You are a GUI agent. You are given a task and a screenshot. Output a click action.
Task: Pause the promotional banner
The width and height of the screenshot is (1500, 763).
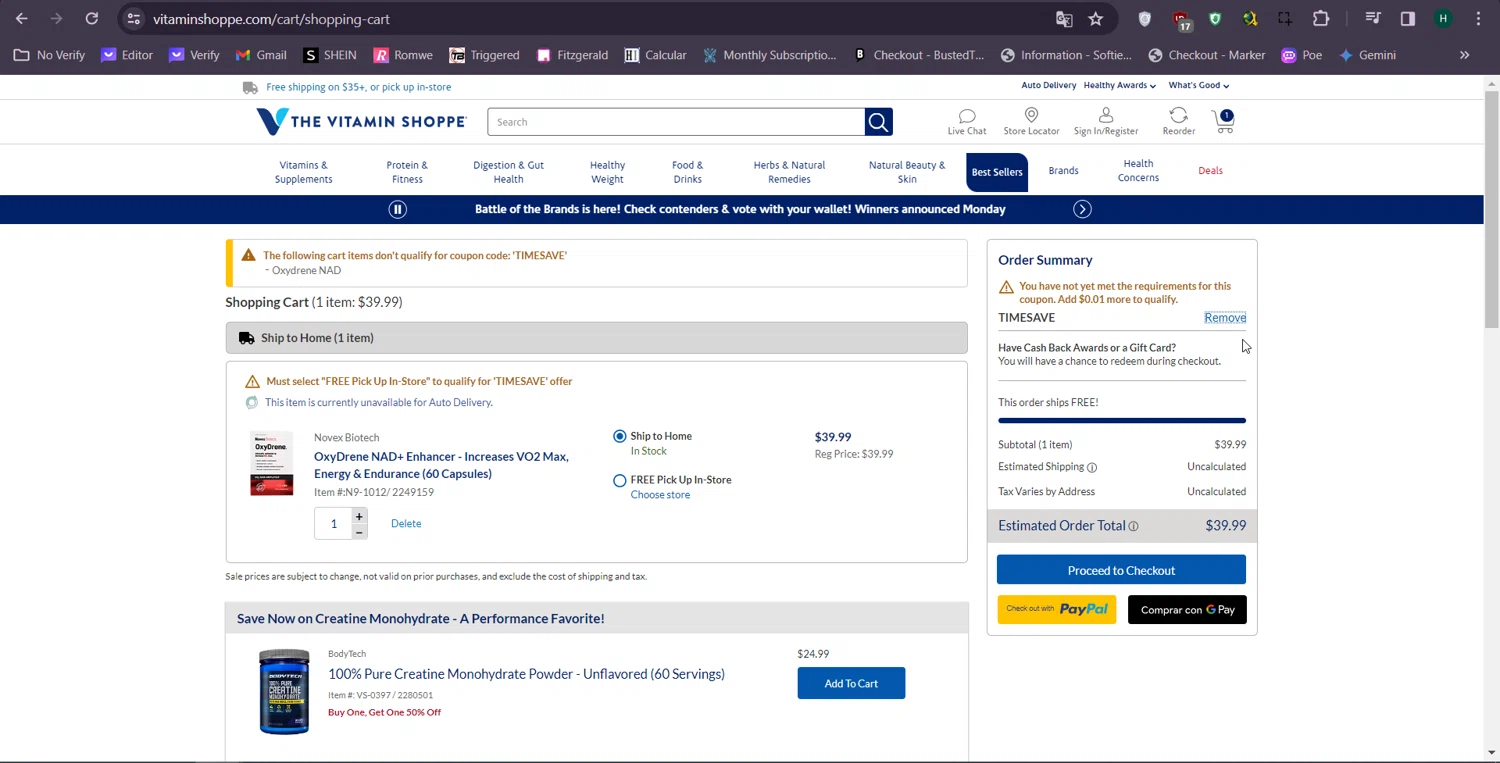397,209
